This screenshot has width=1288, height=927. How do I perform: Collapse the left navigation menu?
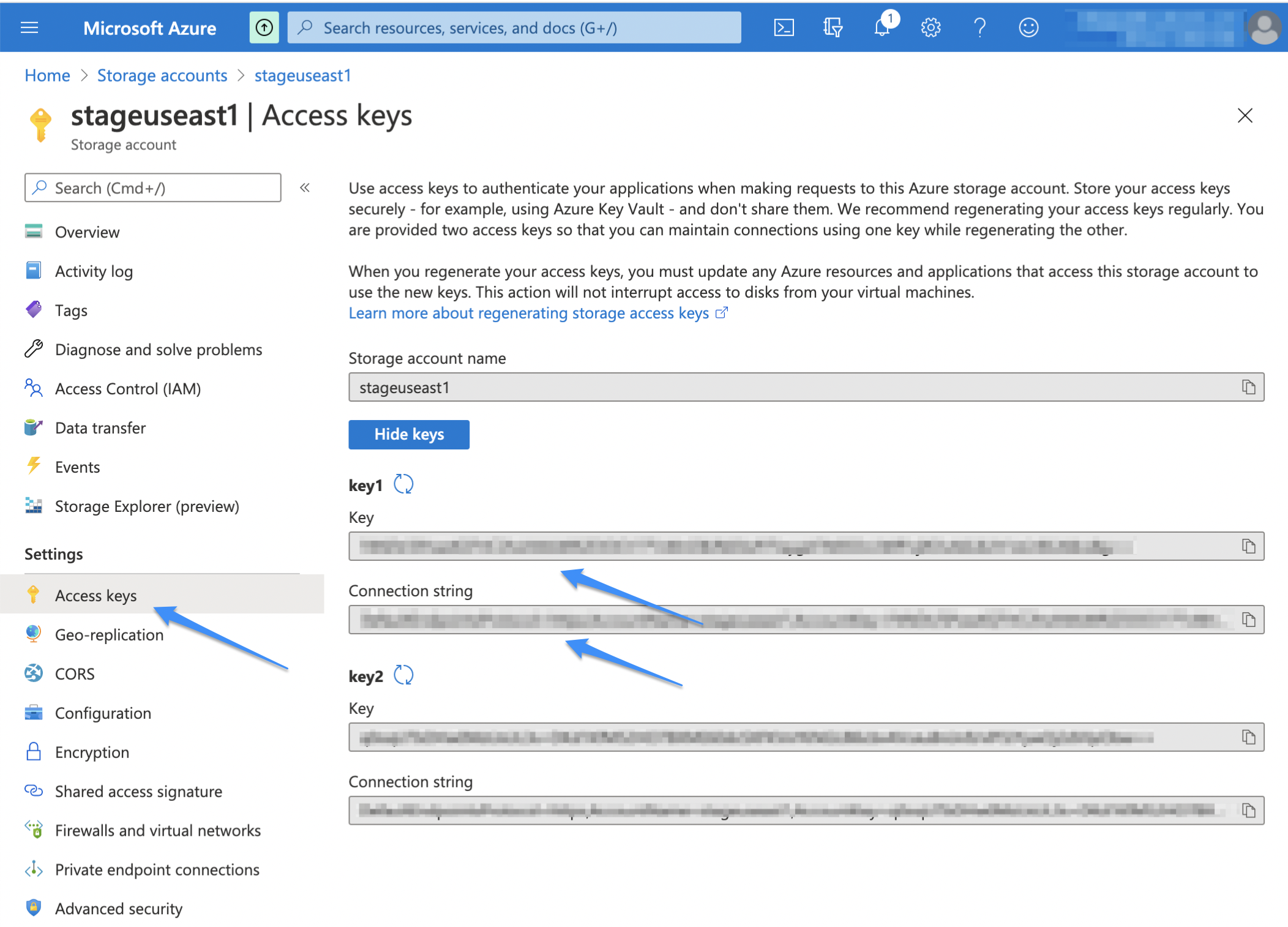coord(305,187)
